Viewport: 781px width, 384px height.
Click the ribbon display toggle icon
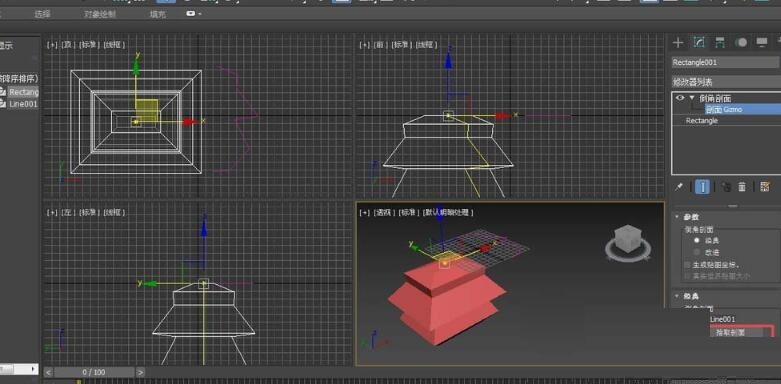tap(191, 14)
